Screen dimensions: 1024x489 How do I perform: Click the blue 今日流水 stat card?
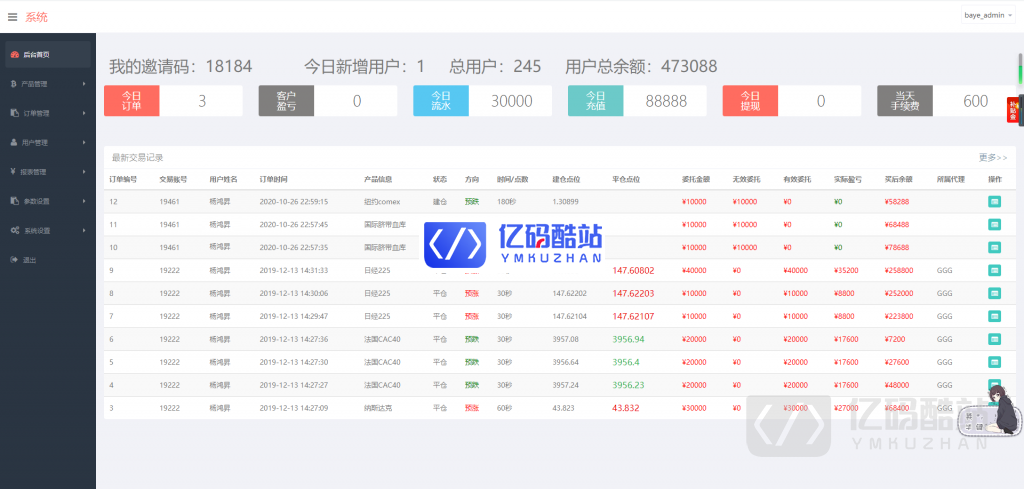pyautogui.click(x=483, y=101)
